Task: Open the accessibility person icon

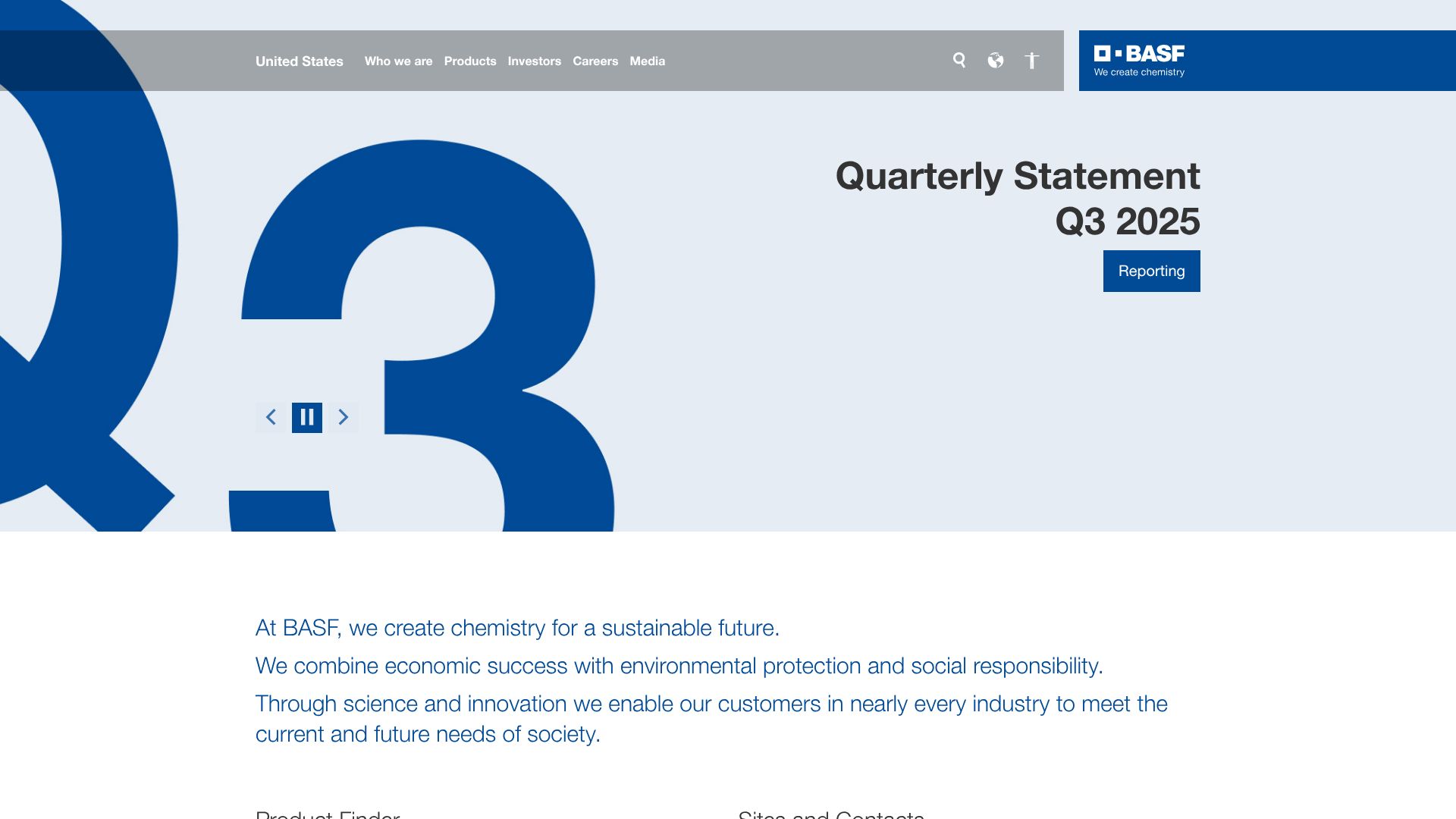Action: tap(1031, 61)
